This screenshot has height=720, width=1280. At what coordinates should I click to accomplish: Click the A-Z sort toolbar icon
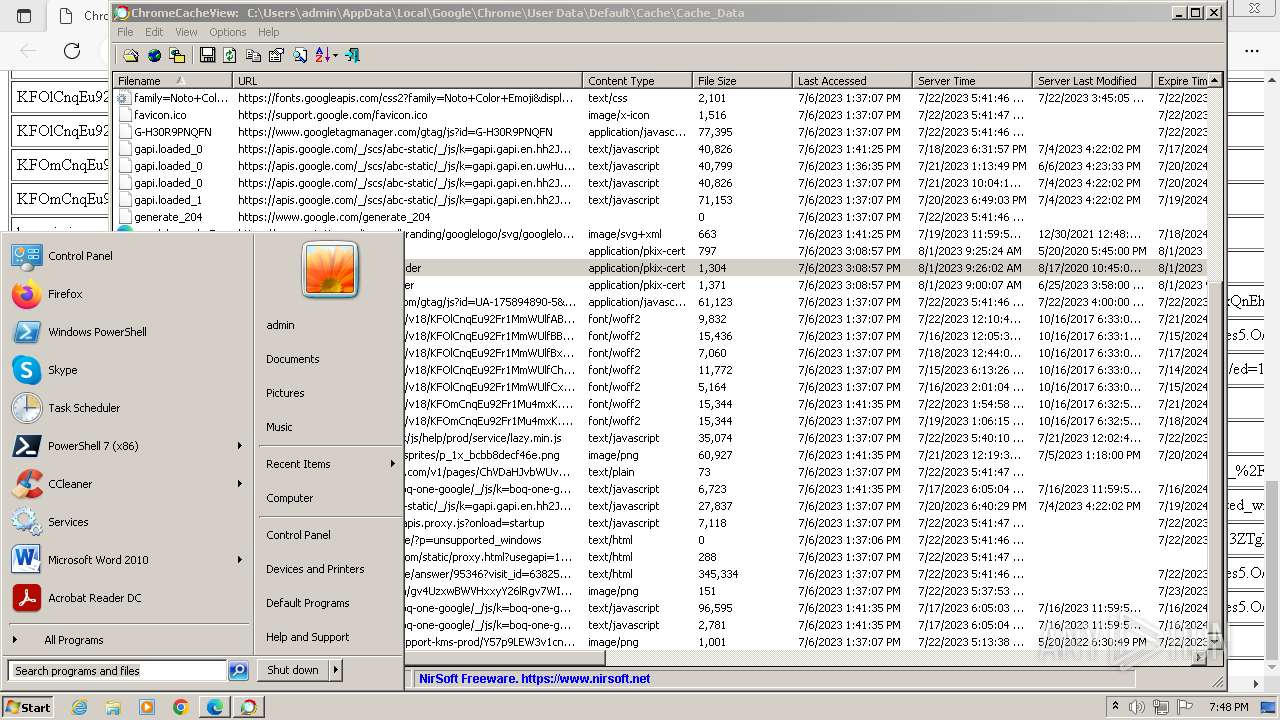tap(322, 56)
